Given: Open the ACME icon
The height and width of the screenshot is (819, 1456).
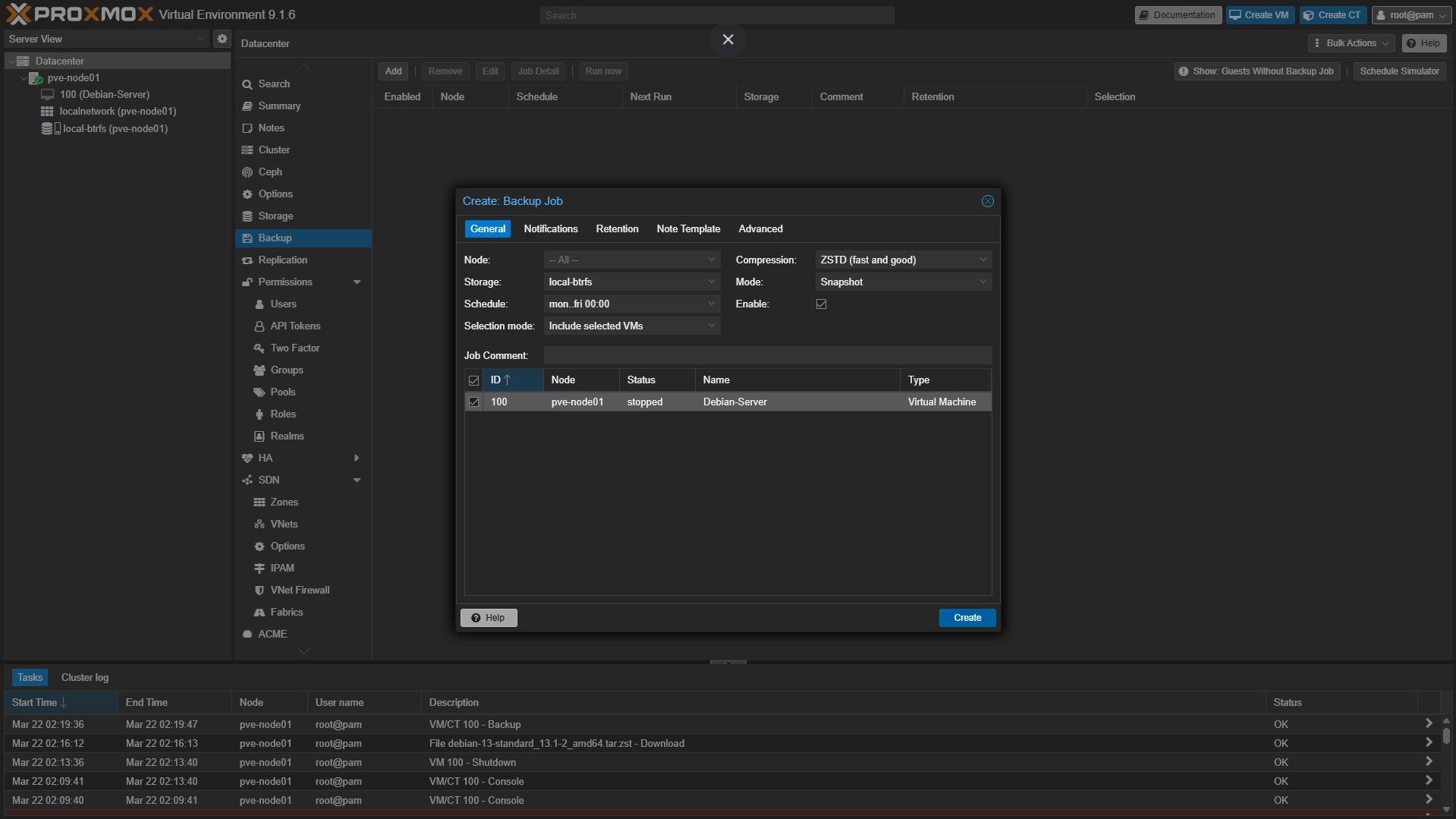Looking at the screenshot, I should click(x=247, y=635).
